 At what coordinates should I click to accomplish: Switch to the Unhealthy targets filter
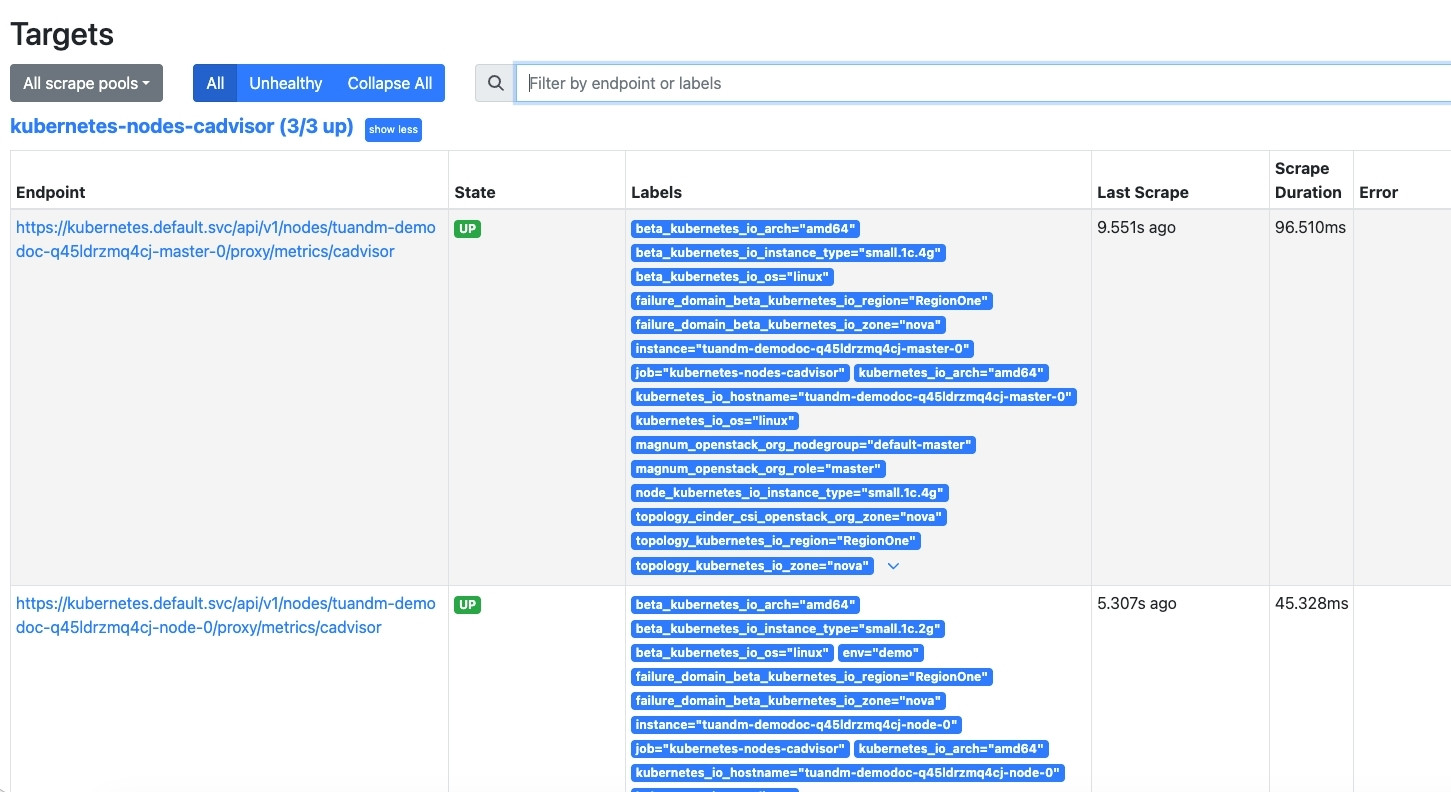(285, 83)
